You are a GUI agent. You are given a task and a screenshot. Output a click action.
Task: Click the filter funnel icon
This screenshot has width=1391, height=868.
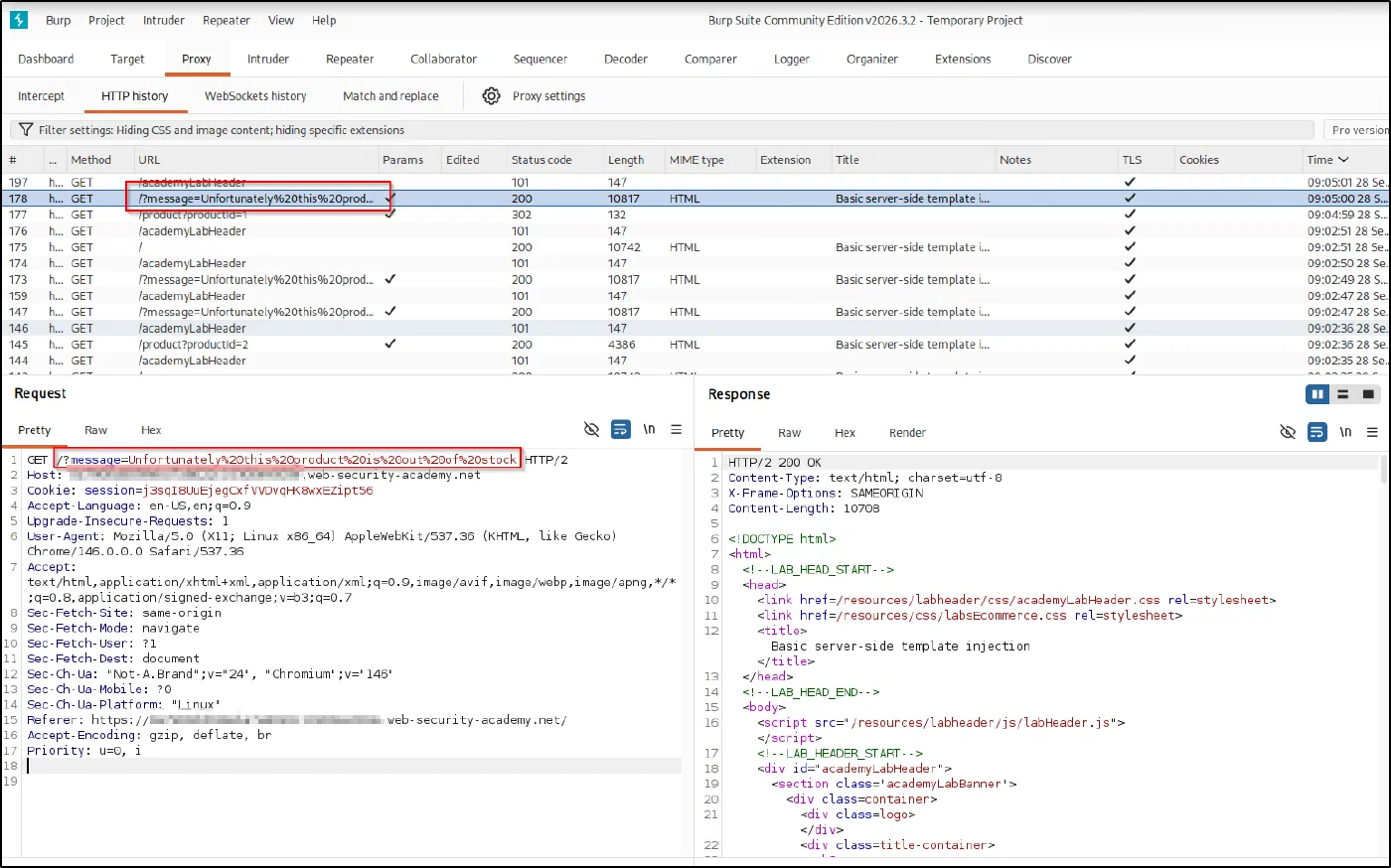tap(27, 130)
